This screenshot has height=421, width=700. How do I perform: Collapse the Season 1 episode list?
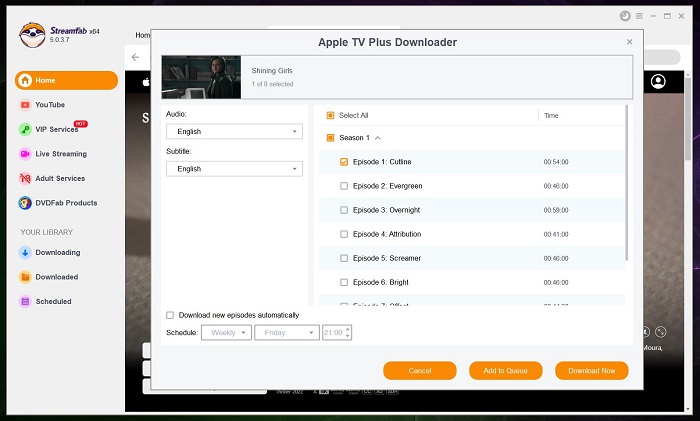[x=378, y=138]
